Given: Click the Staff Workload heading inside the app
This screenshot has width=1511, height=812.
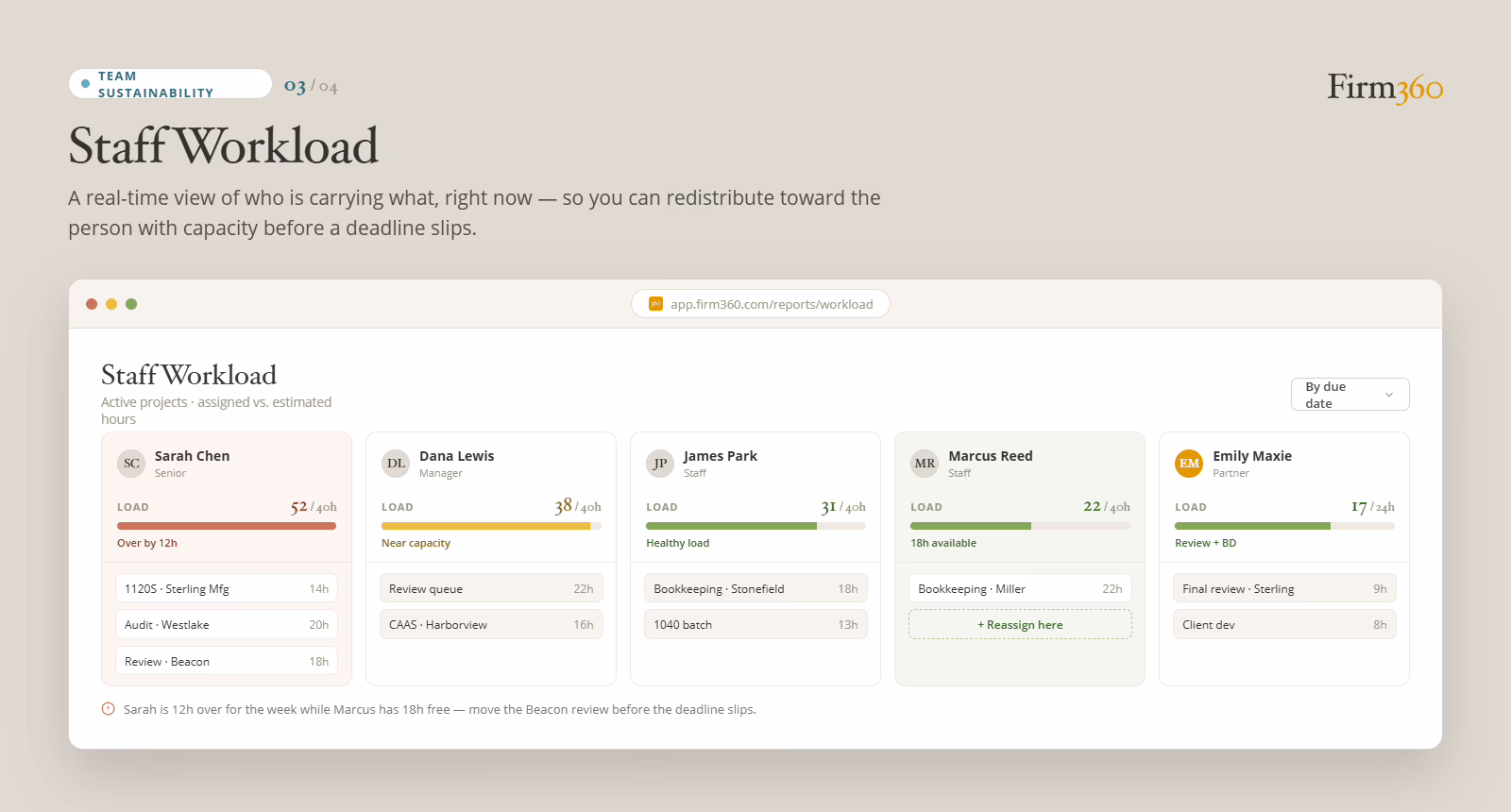Looking at the screenshot, I should 189,375.
